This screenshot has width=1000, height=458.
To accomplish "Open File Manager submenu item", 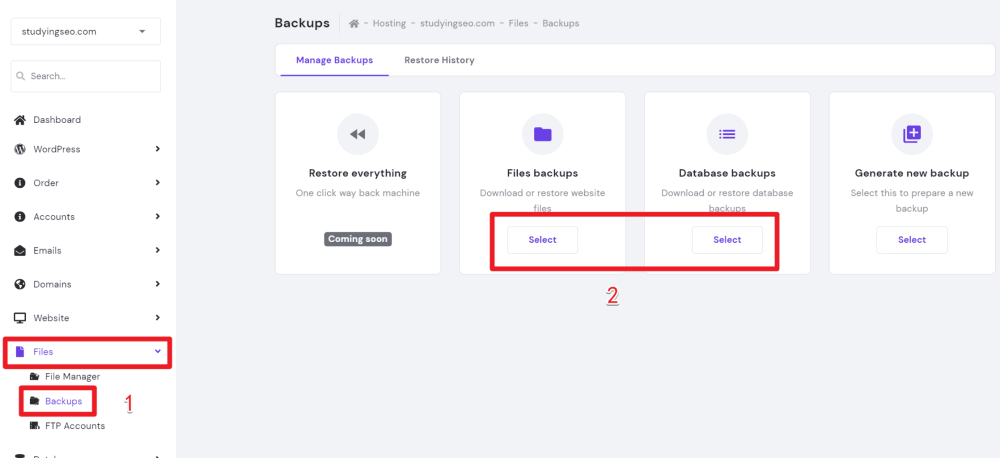I will point(72,377).
